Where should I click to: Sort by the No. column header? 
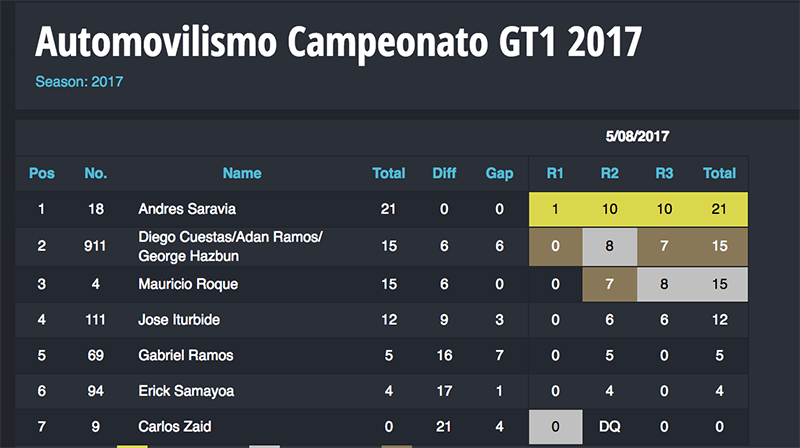click(x=95, y=173)
